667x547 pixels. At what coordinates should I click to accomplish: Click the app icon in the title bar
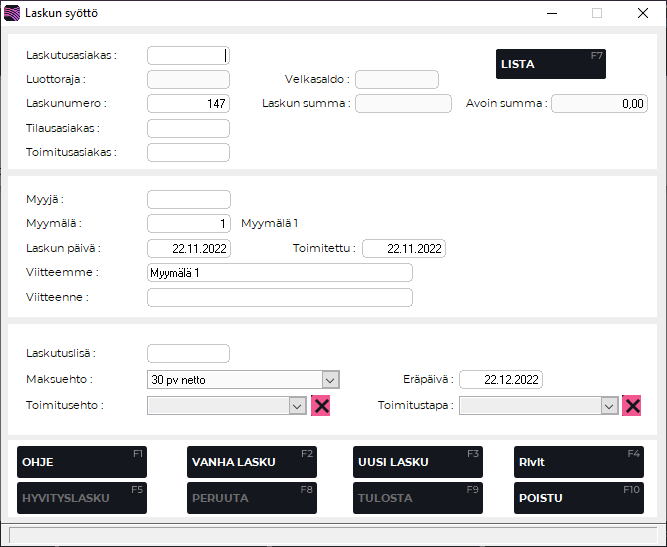[12, 14]
